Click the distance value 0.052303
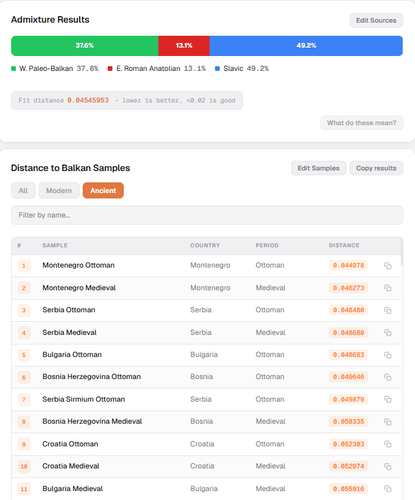The height and width of the screenshot is (500, 415). tap(348, 444)
